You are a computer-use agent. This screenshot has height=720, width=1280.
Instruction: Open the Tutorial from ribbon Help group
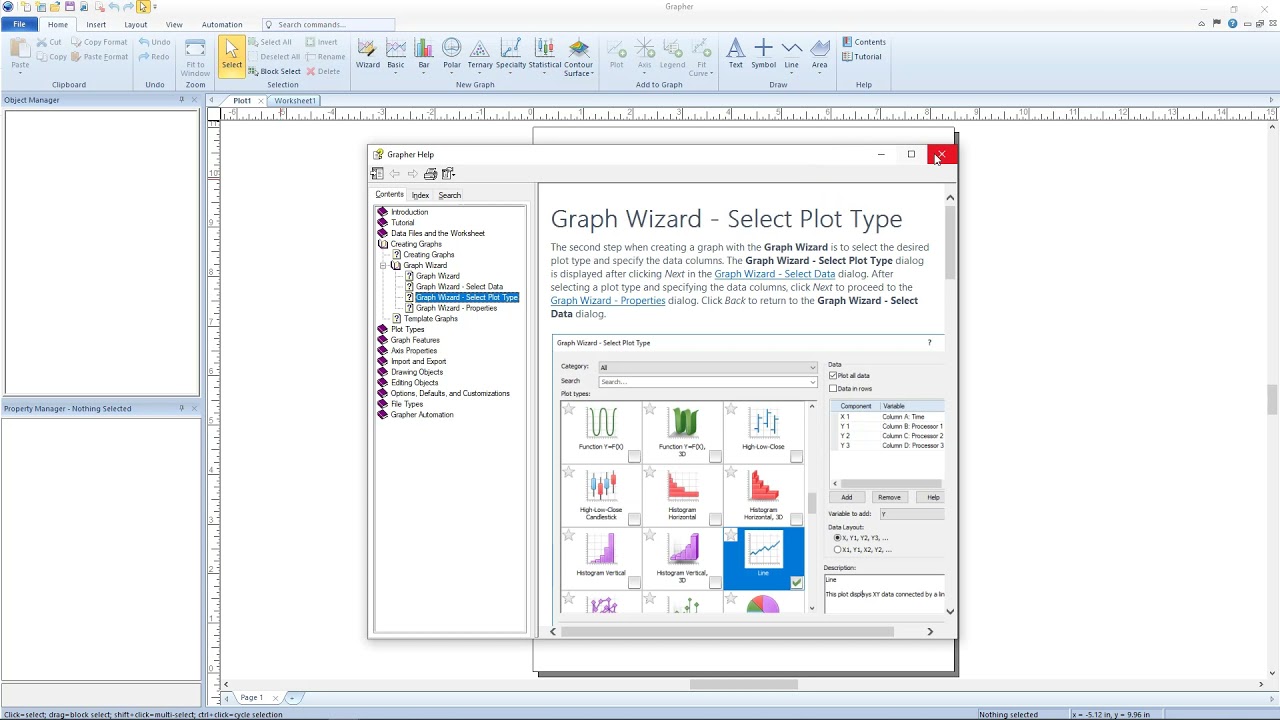pyautogui.click(x=862, y=56)
